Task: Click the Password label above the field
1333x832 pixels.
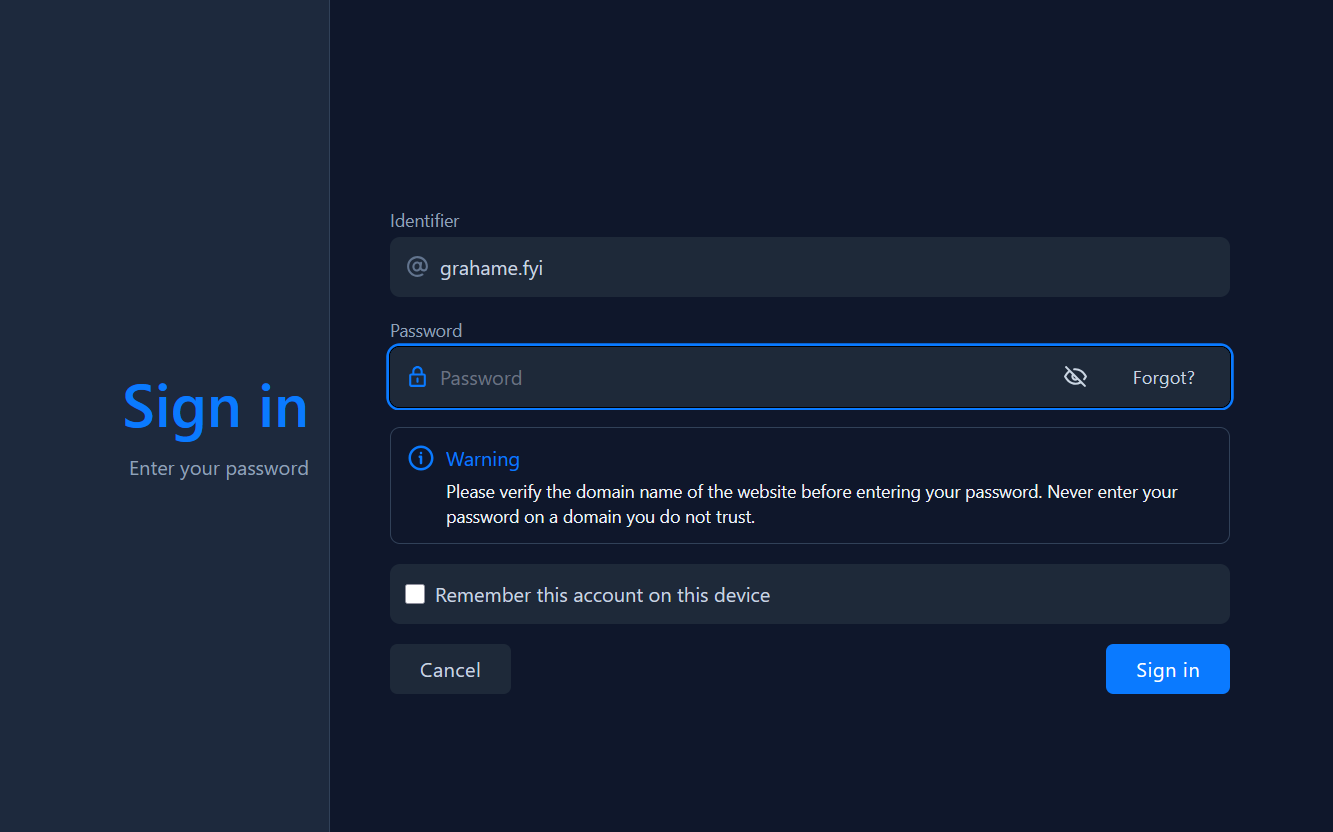Action: pos(426,331)
